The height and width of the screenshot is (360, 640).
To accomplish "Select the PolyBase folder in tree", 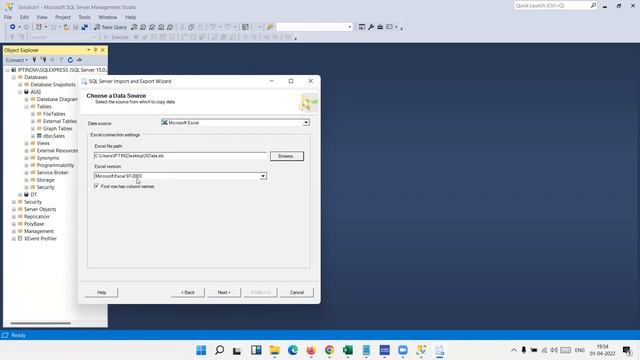I will (x=34, y=224).
